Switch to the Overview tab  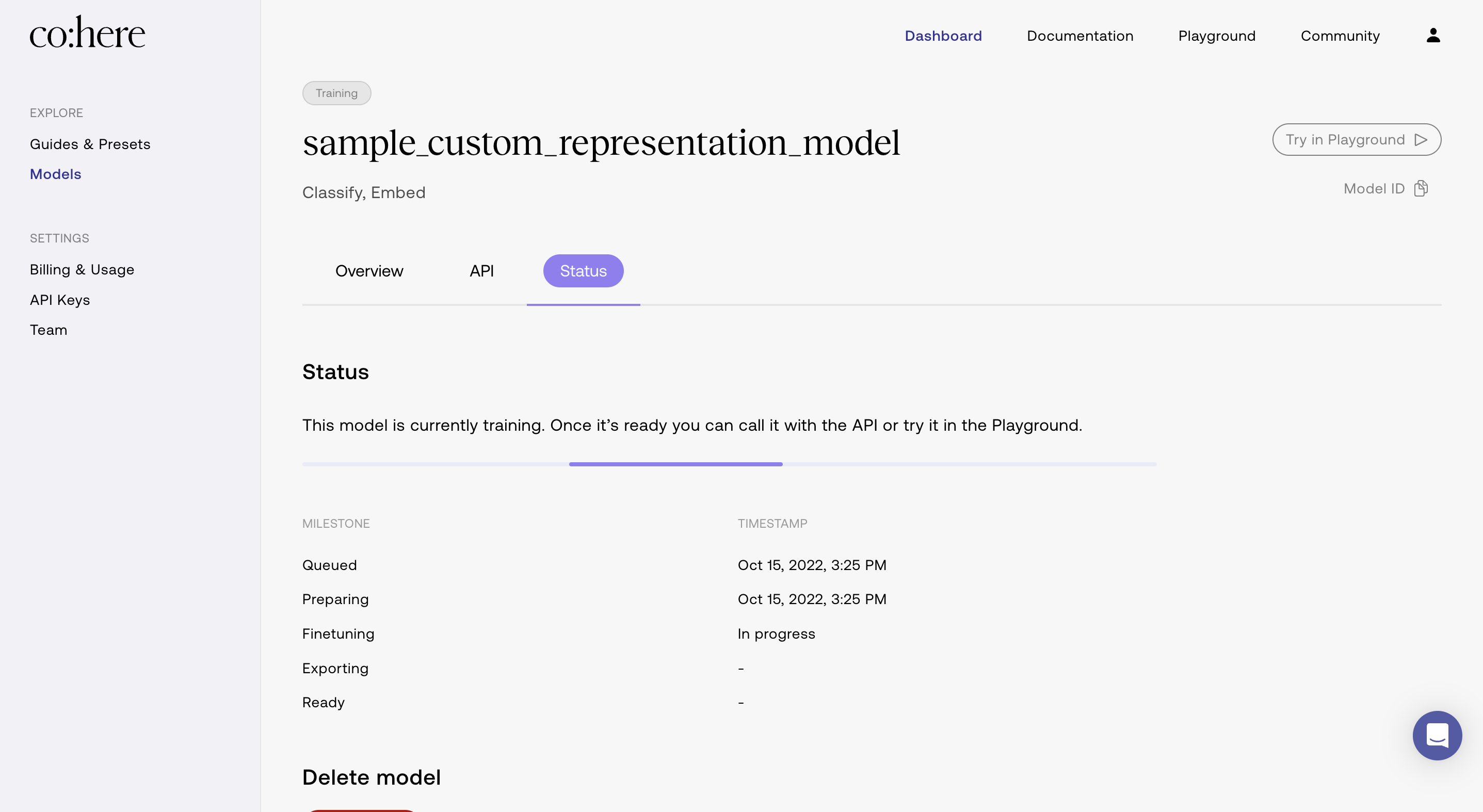pyautogui.click(x=369, y=271)
